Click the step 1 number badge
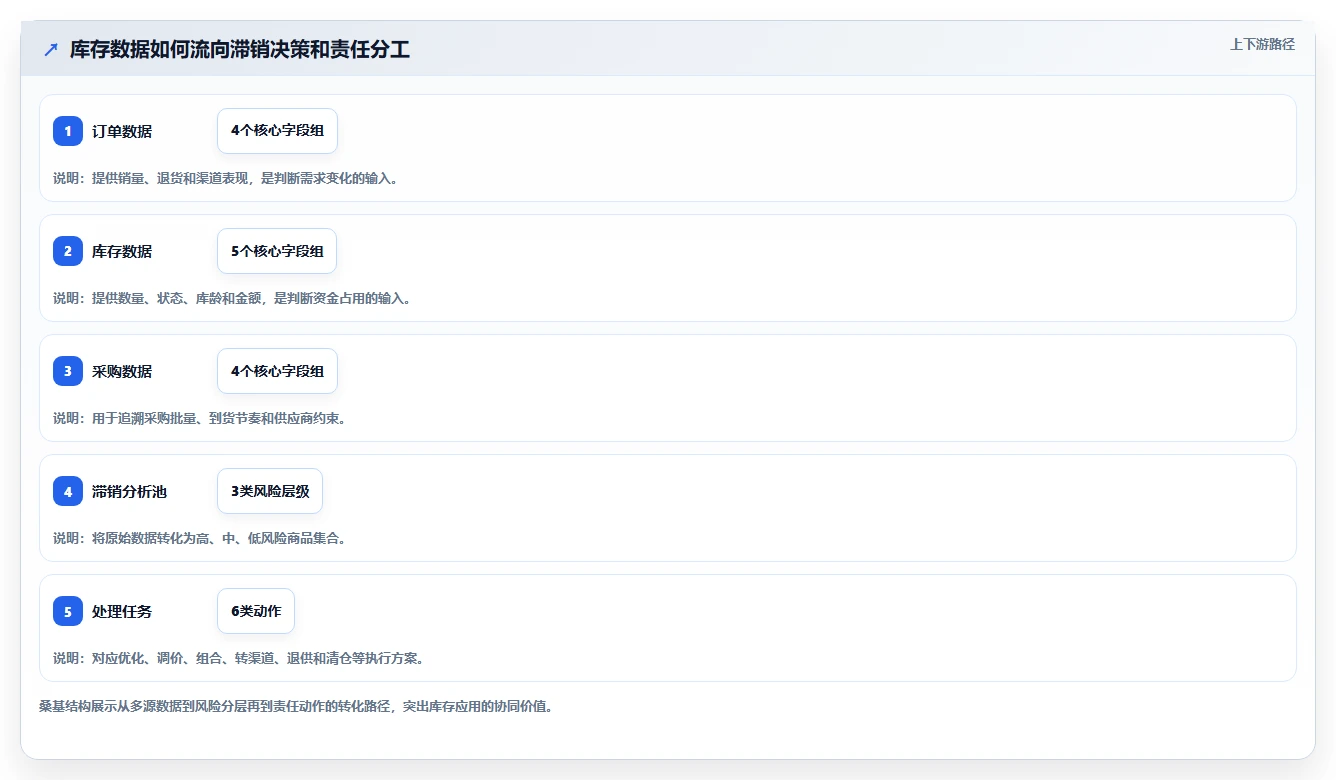1336x780 pixels. [x=68, y=131]
